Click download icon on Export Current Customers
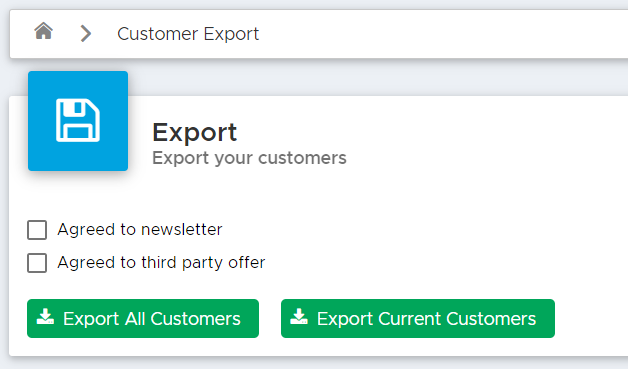 click(299, 317)
